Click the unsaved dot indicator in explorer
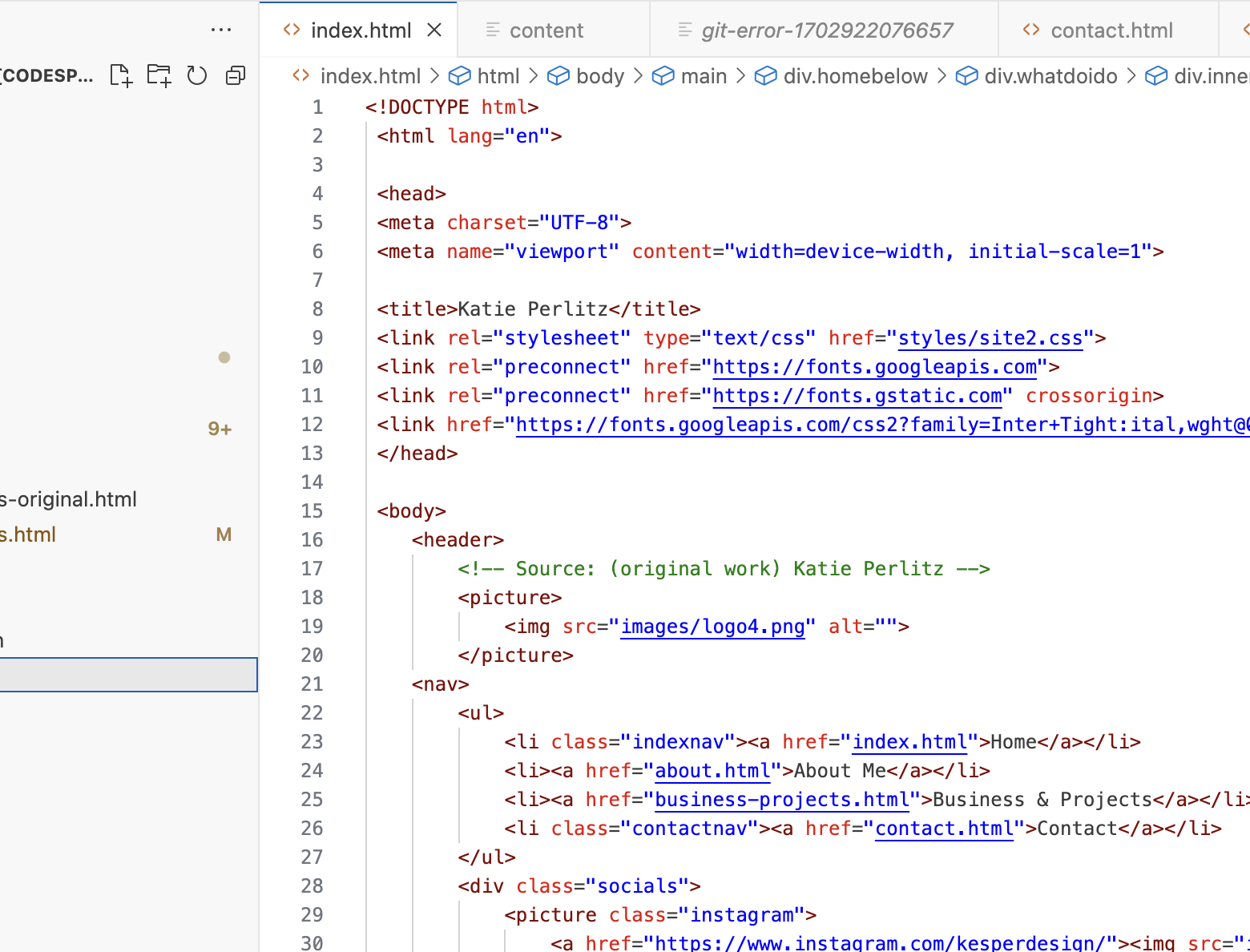Viewport: 1250px width, 952px height. tap(224, 357)
